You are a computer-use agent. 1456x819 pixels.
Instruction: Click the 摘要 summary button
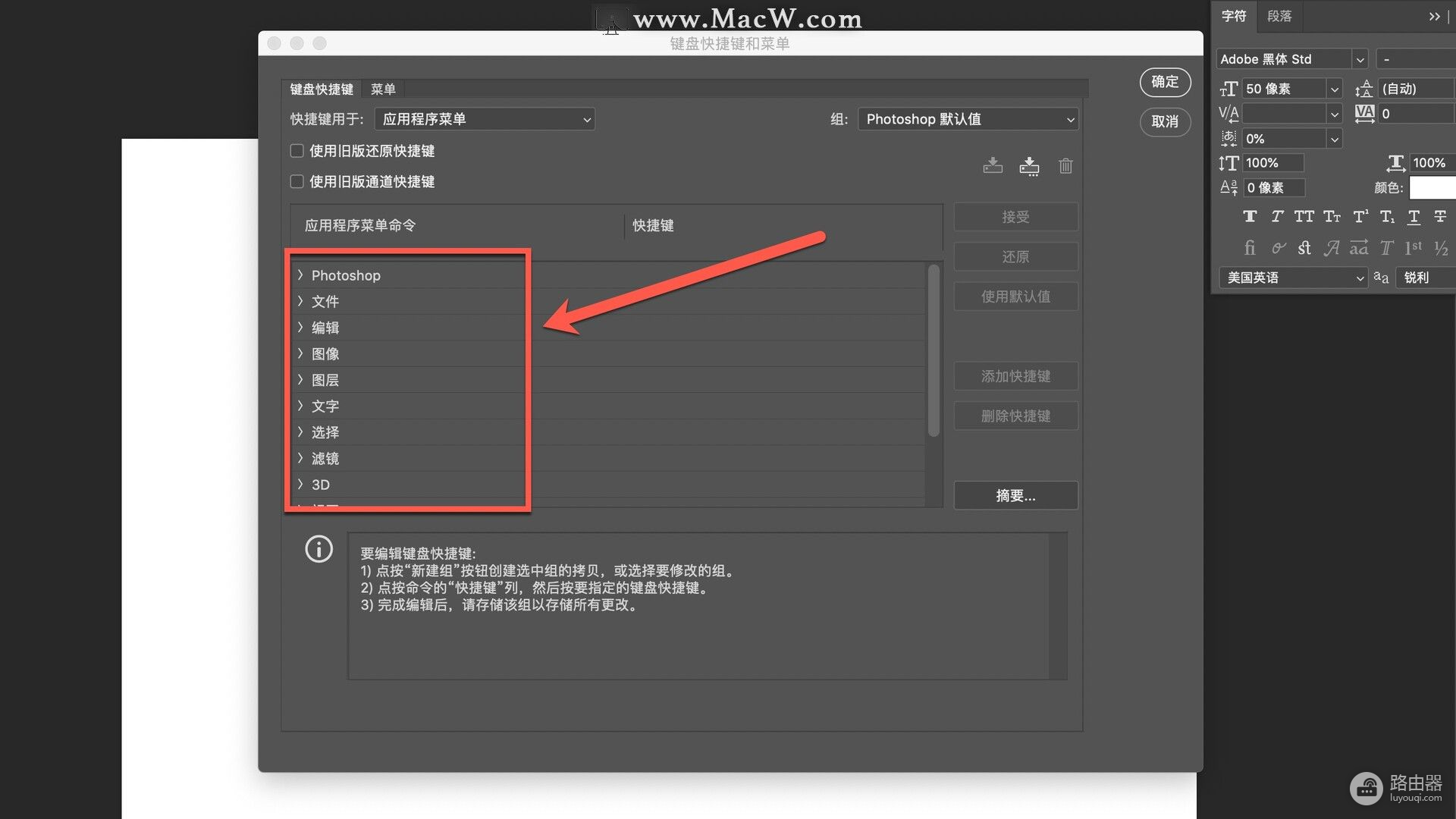[1018, 495]
